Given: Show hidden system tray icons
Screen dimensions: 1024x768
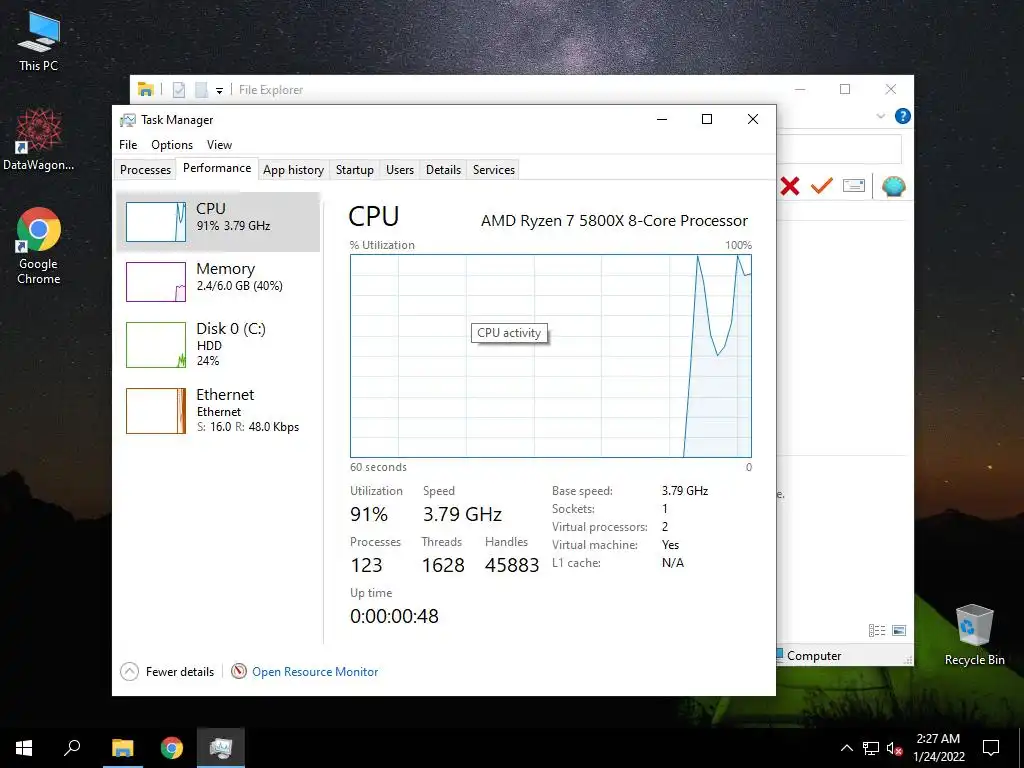Looking at the screenshot, I should point(846,748).
